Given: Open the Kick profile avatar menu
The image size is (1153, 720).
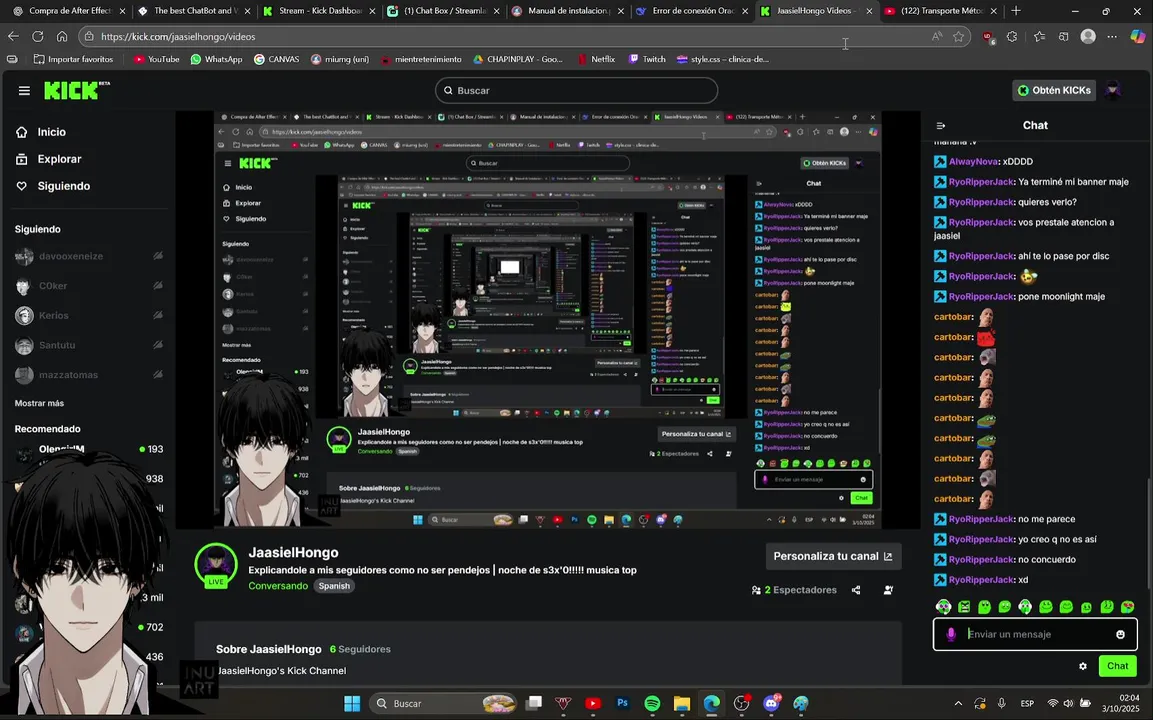Looking at the screenshot, I should point(1113,90).
